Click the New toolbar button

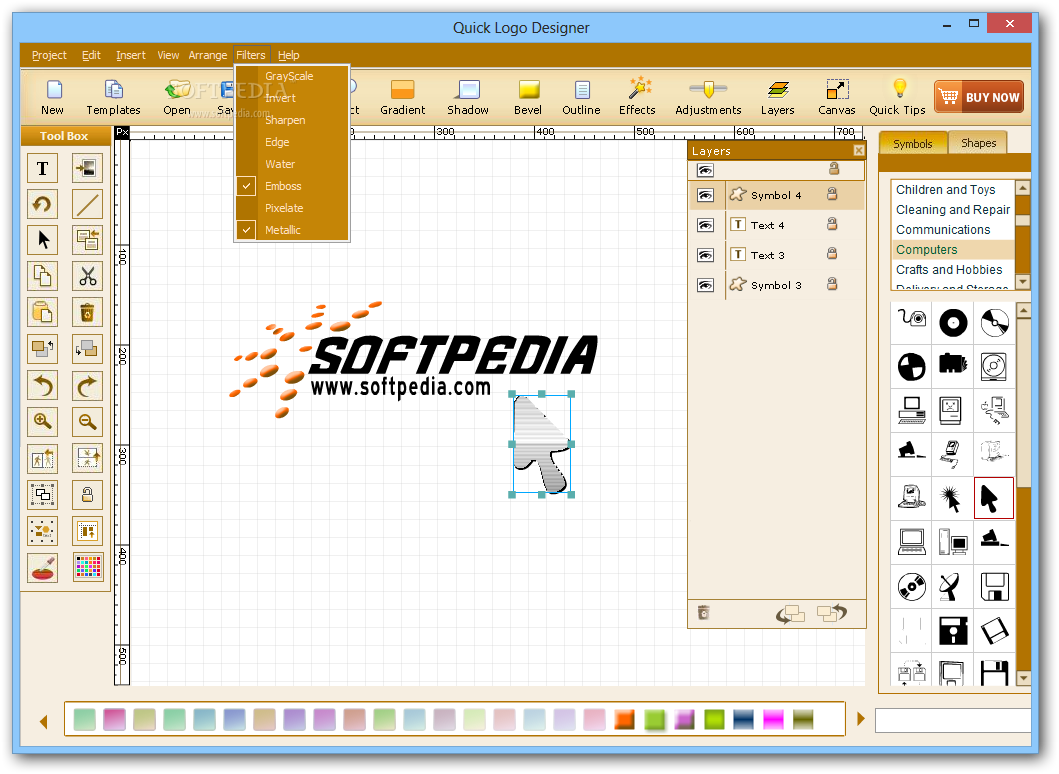pos(53,97)
